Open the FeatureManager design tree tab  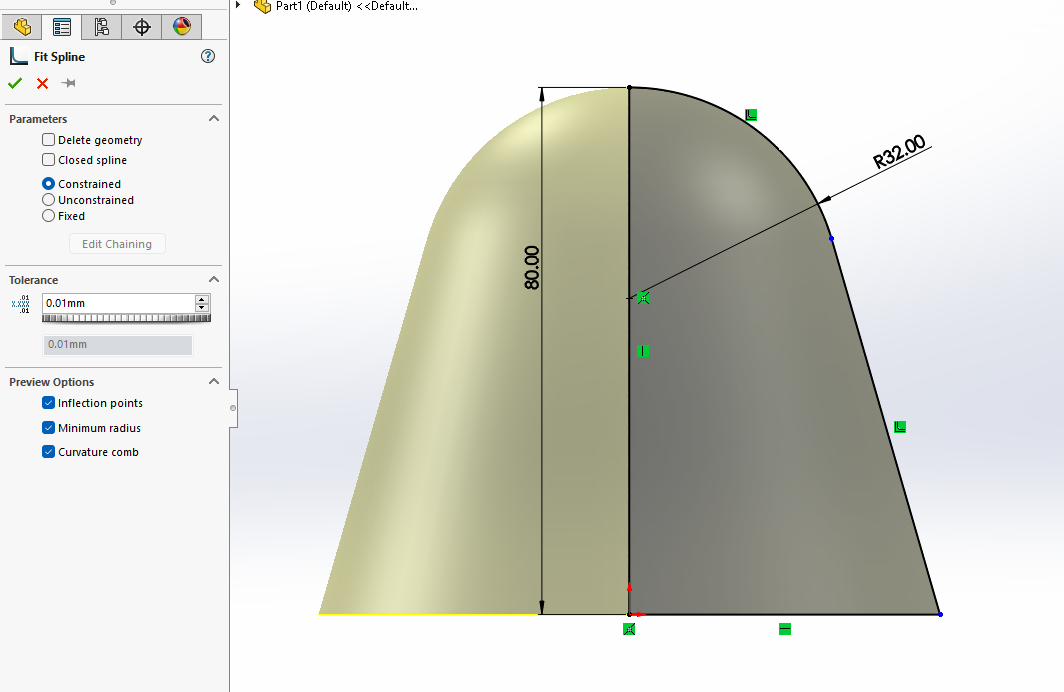pyautogui.click(x=21, y=27)
